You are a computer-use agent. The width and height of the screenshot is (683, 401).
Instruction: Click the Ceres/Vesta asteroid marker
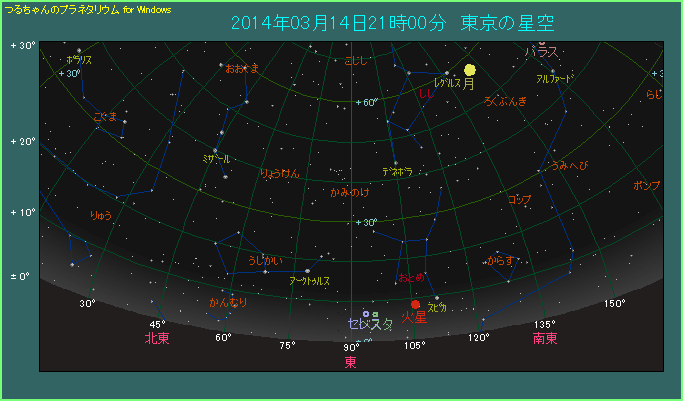pyautogui.click(x=366, y=313)
